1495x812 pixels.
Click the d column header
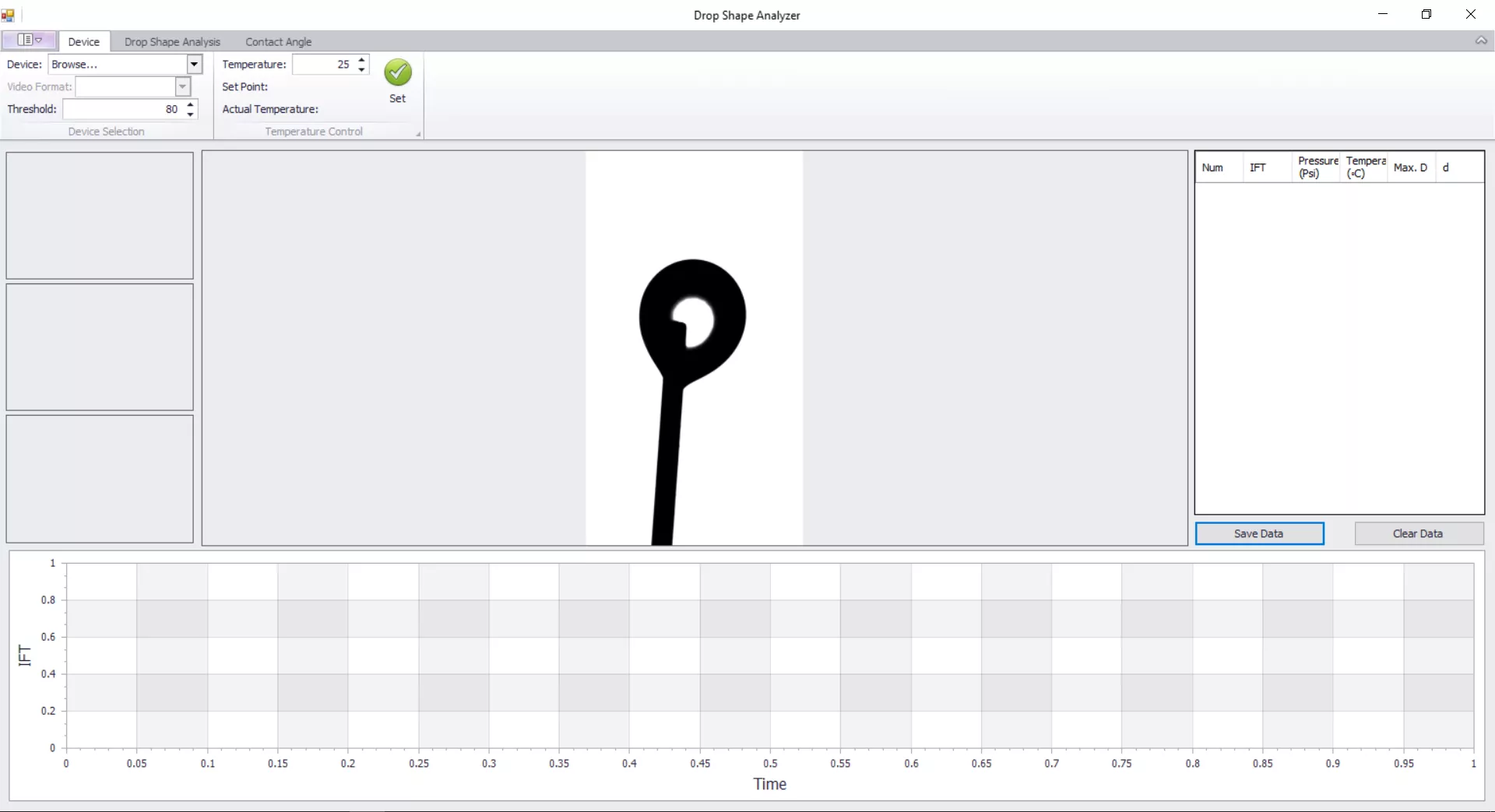click(x=1459, y=167)
